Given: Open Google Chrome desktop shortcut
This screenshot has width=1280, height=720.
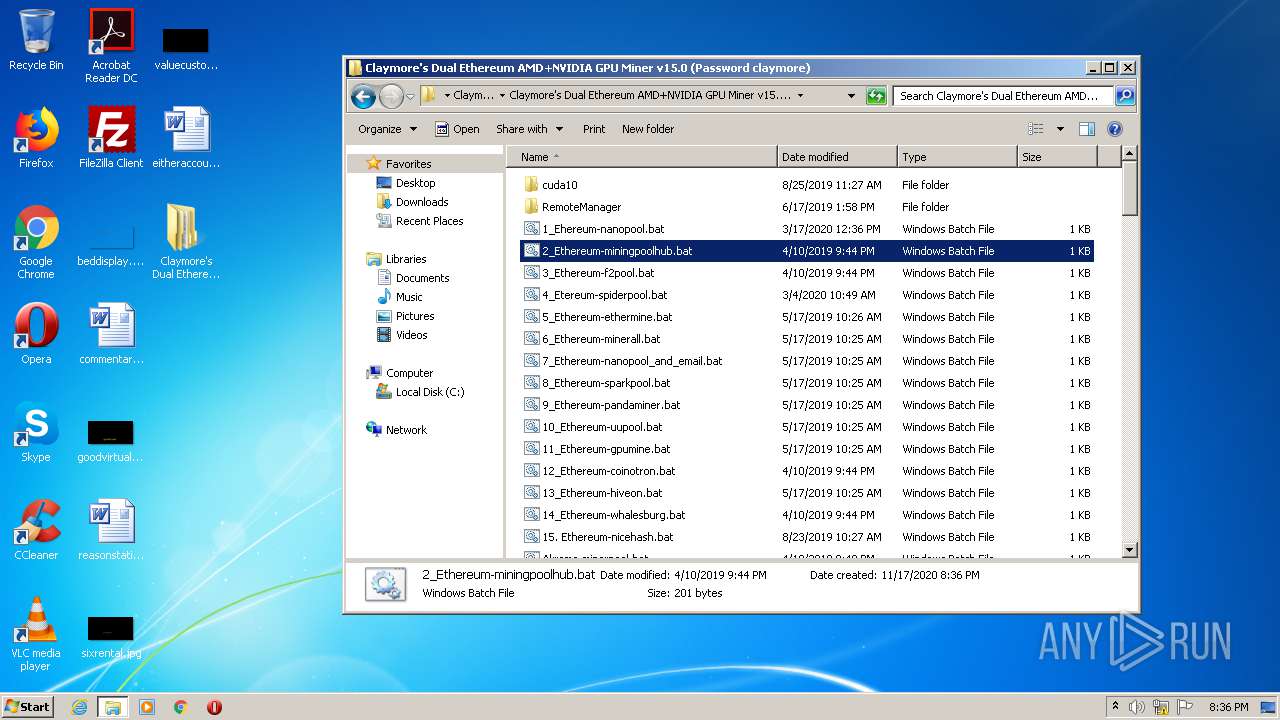Looking at the screenshot, I should coord(36,242).
